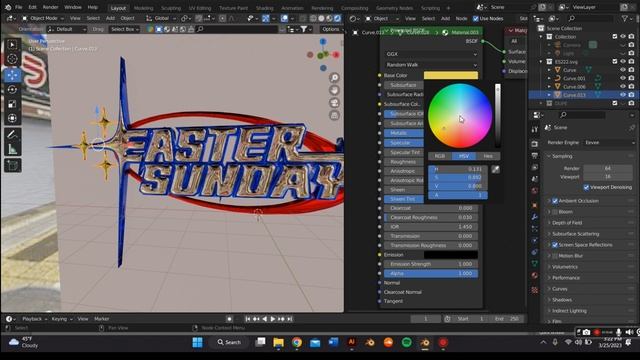Choose the Select Box tool icon
Viewport: 640px width, 360px height.
pos(12,44)
